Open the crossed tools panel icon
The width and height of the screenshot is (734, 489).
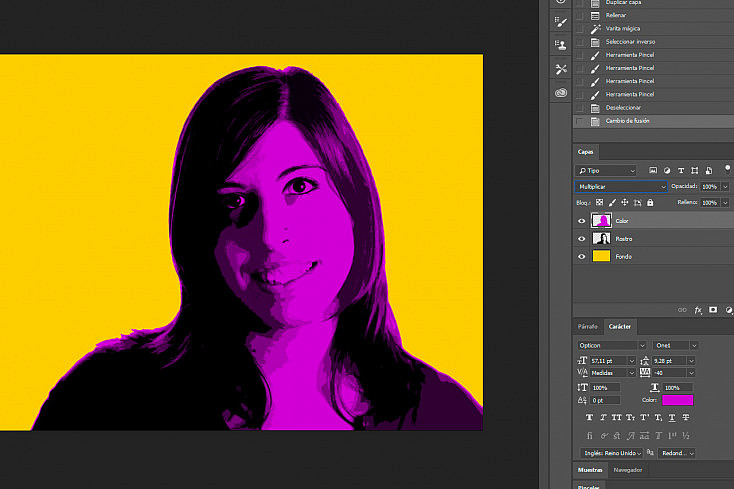click(561, 69)
